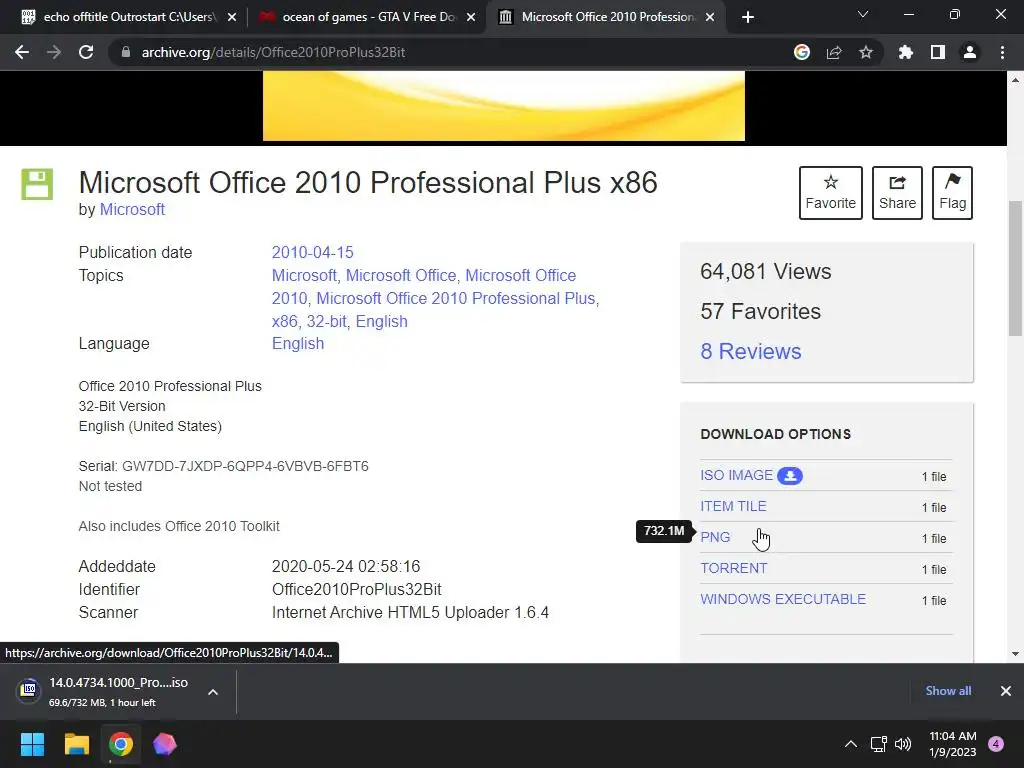Click the English language link

pyautogui.click(x=298, y=344)
